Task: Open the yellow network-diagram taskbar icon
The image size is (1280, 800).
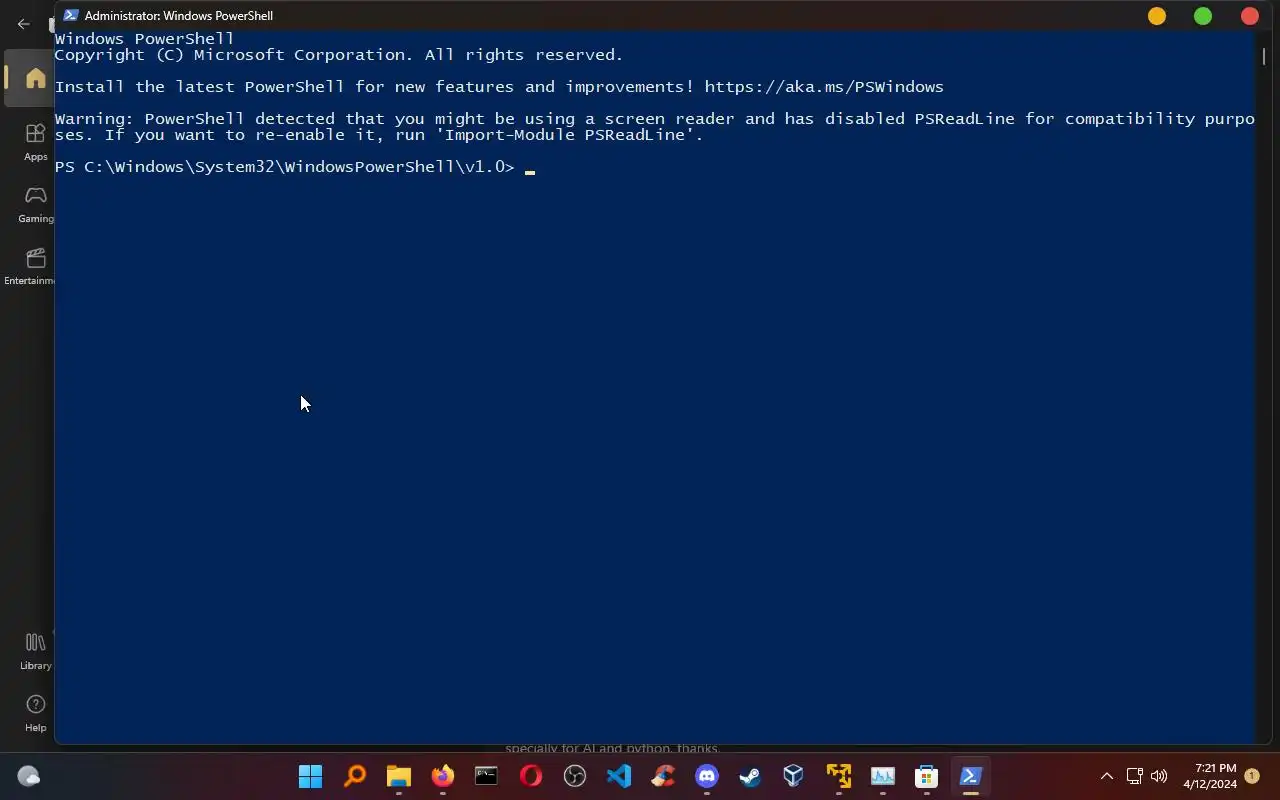Action: (x=838, y=776)
